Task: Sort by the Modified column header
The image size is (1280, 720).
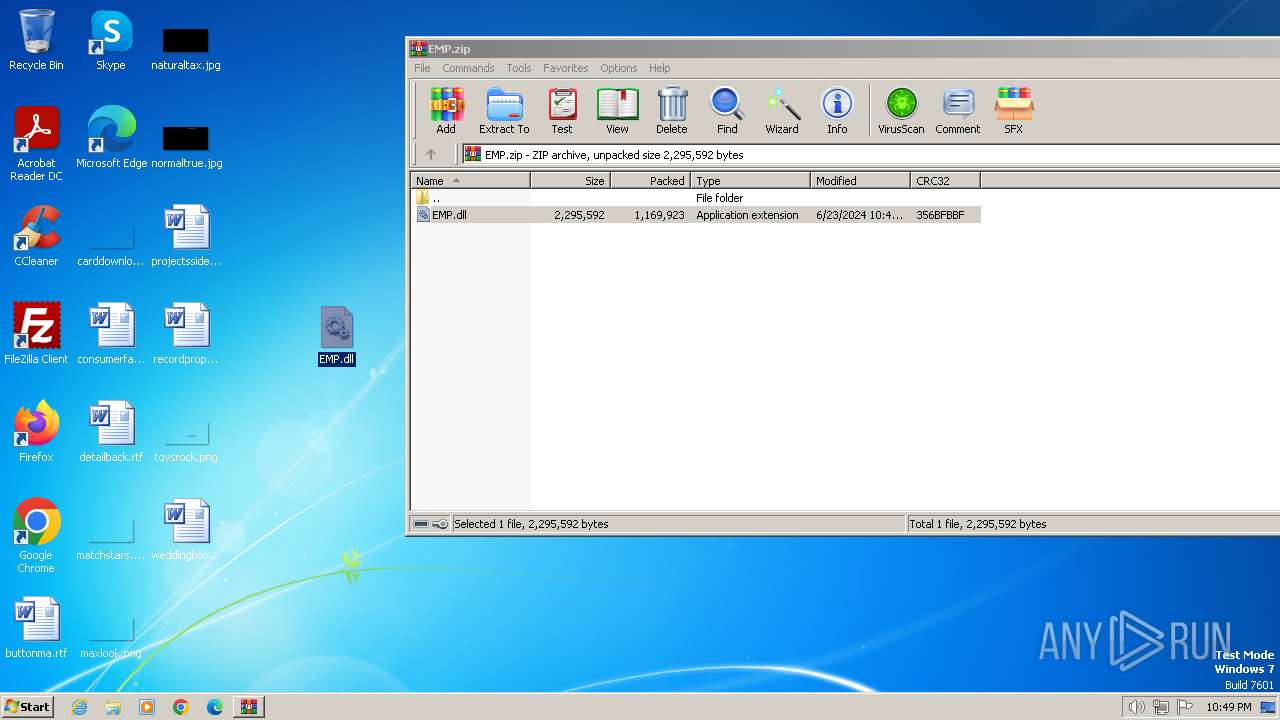Action: (860, 181)
